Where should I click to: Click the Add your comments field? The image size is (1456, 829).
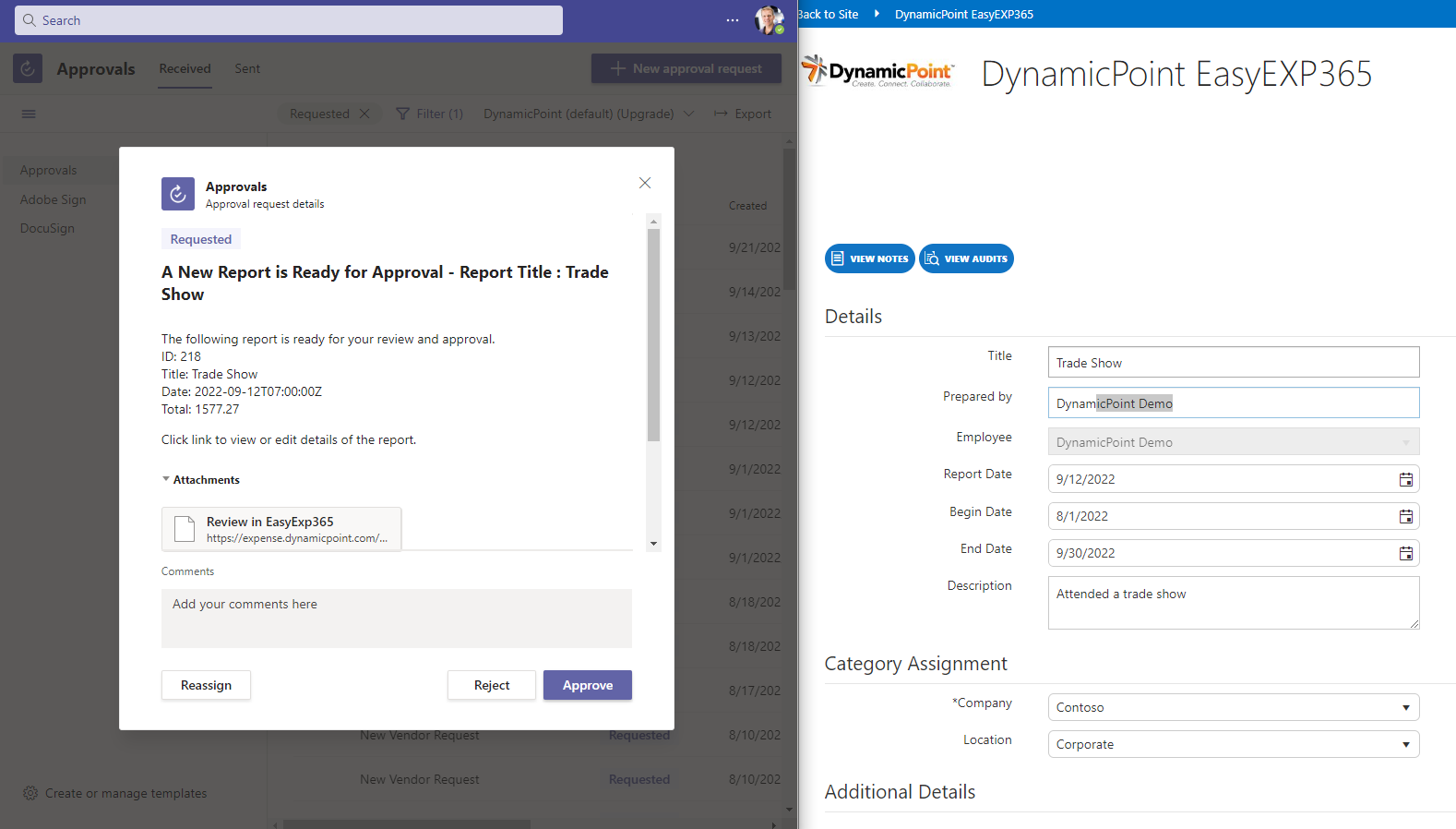pyautogui.click(x=397, y=619)
